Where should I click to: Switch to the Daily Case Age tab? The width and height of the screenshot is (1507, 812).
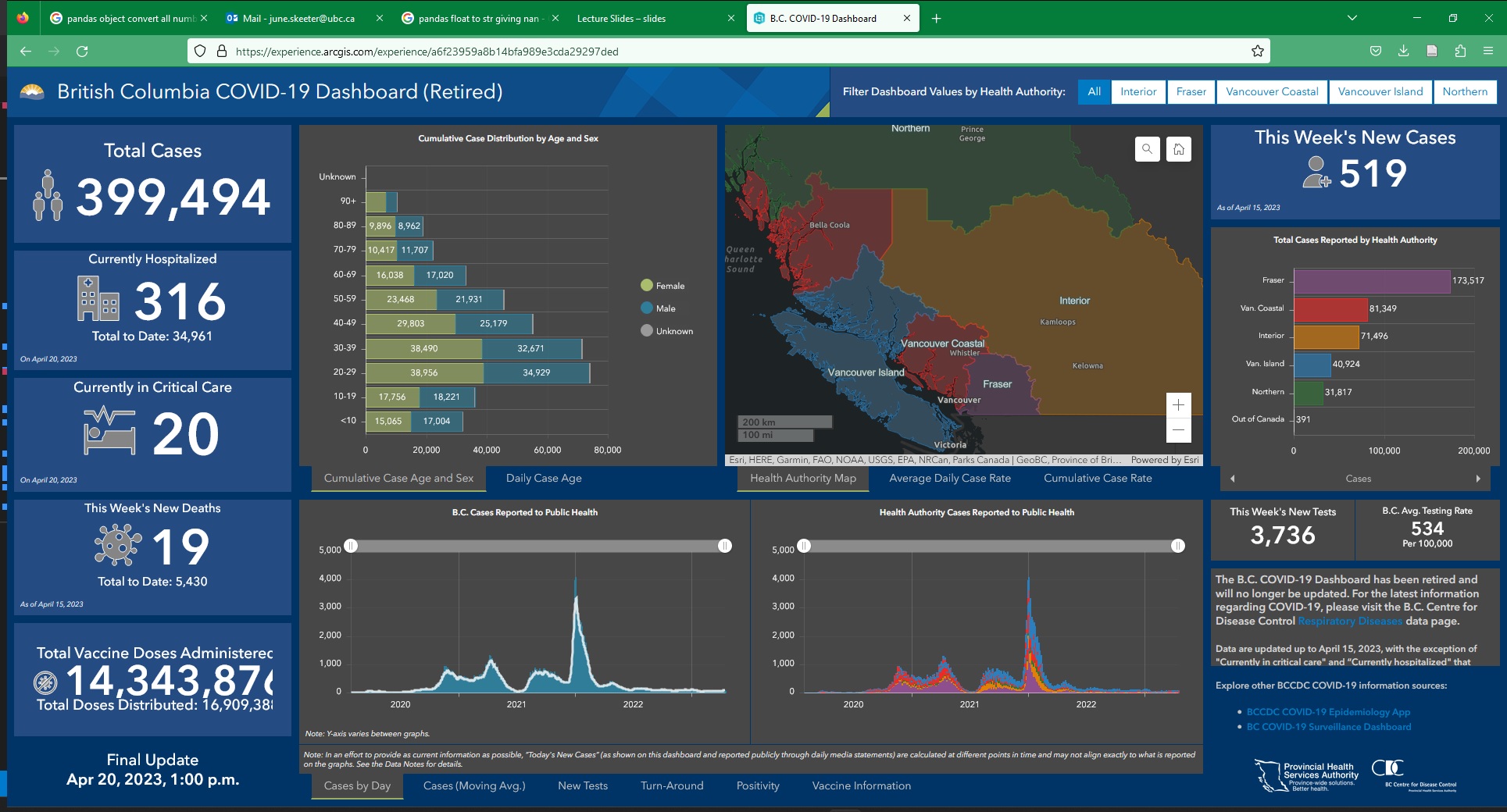[x=544, y=478]
